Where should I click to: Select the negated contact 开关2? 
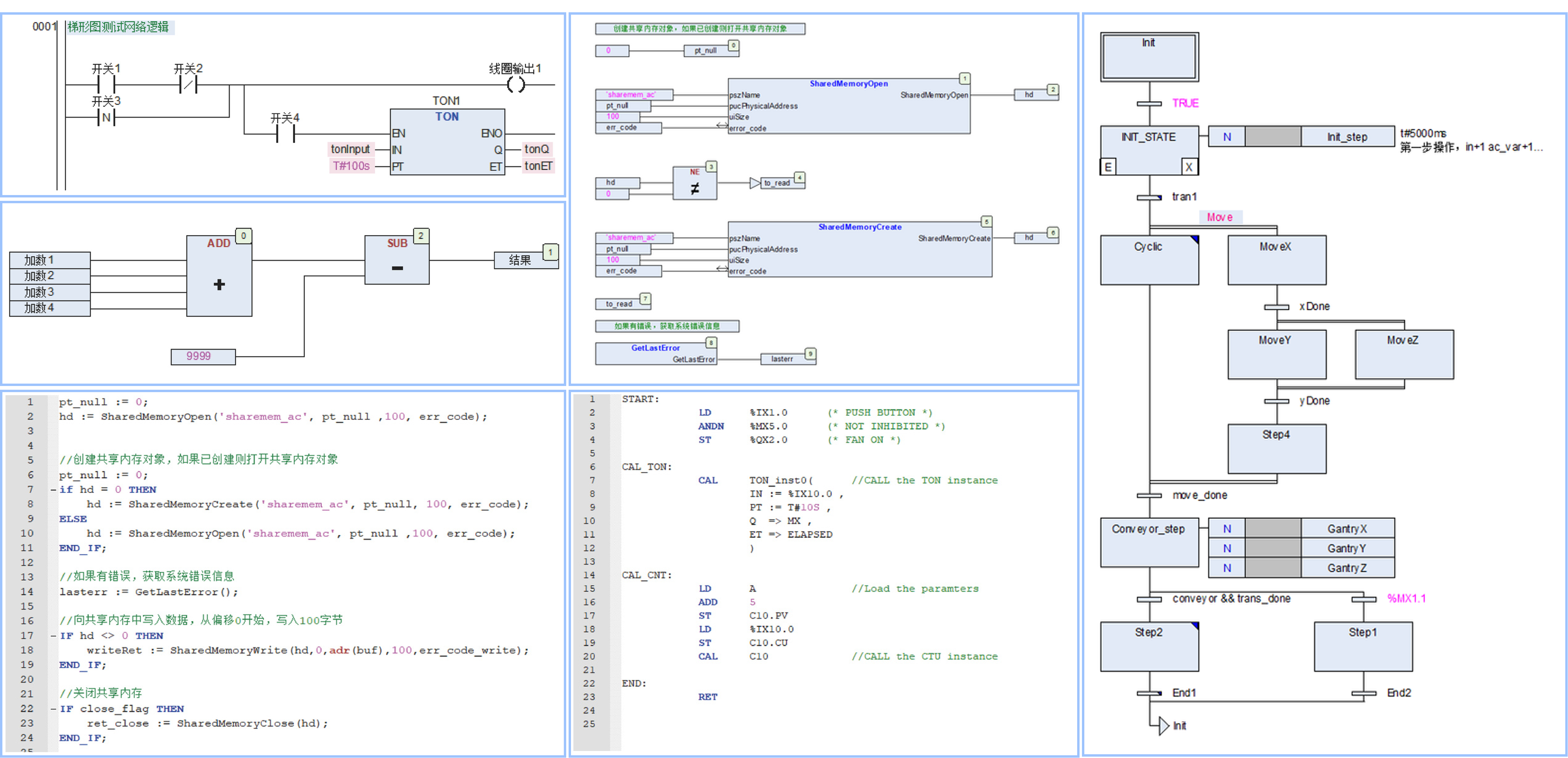pyautogui.click(x=188, y=85)
